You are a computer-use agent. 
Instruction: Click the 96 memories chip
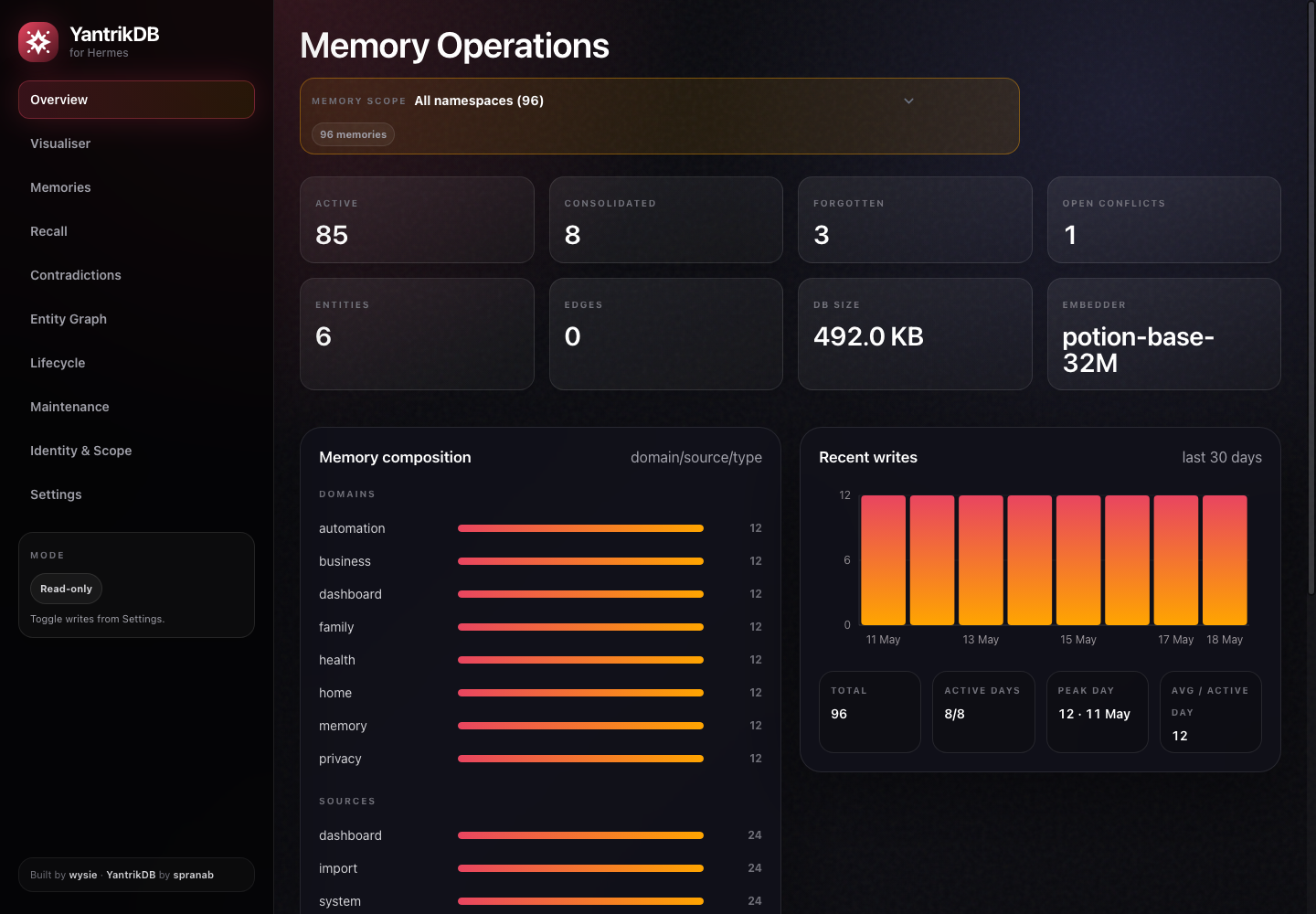(x=353, y=134)
